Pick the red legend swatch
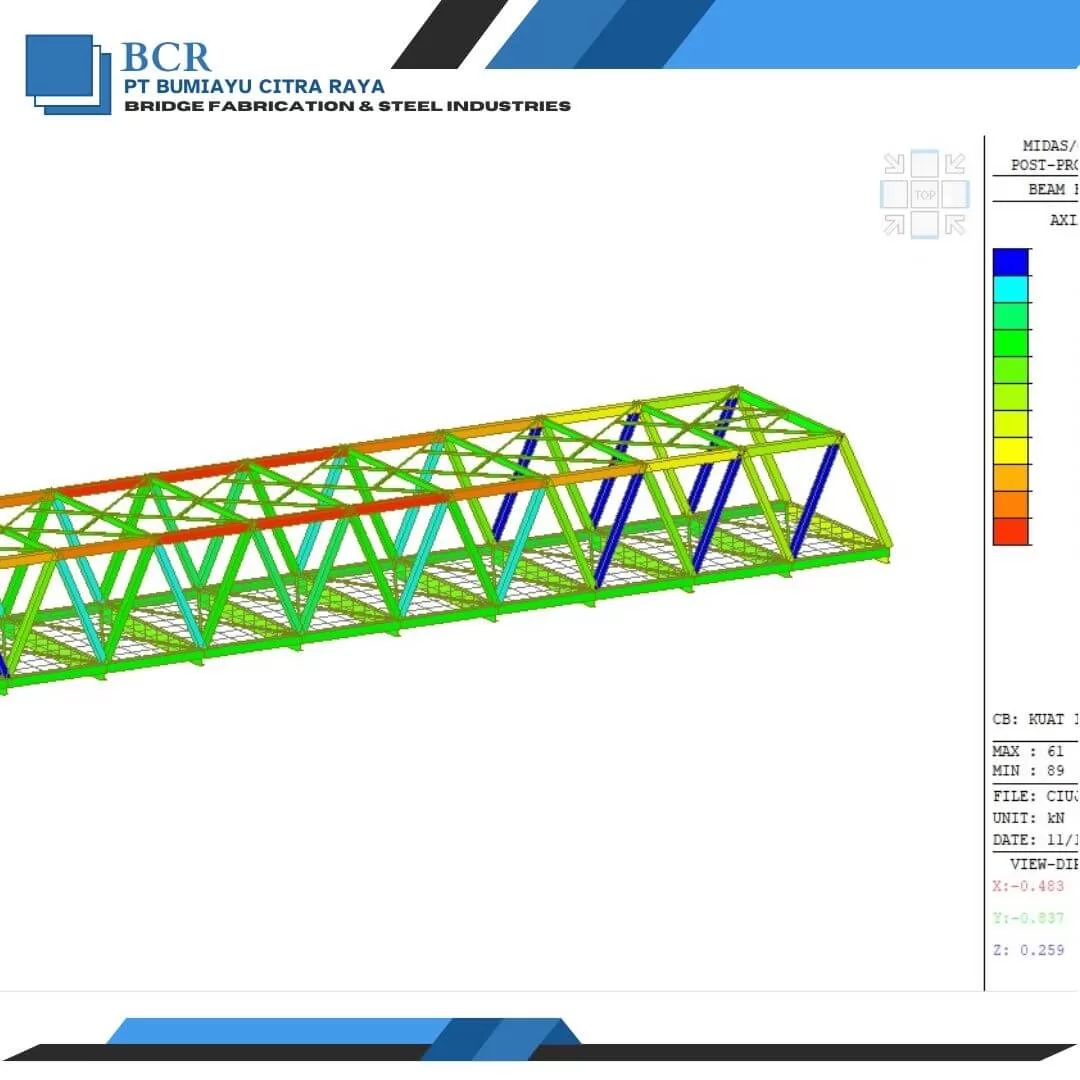The width and height of the screenshot is (1080, 1080). click(x=1010, y=532)
